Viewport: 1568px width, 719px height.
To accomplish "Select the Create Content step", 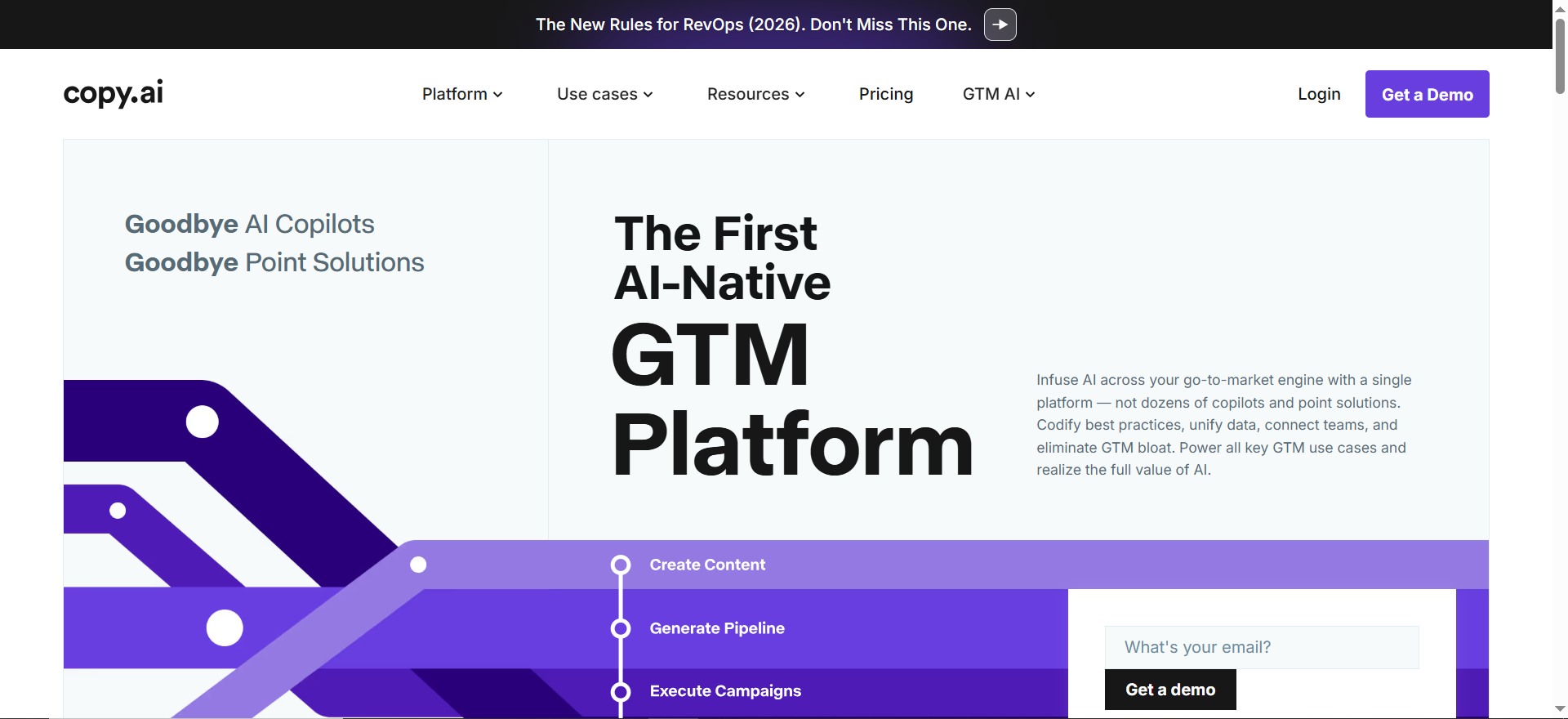I will coord(707,565).
